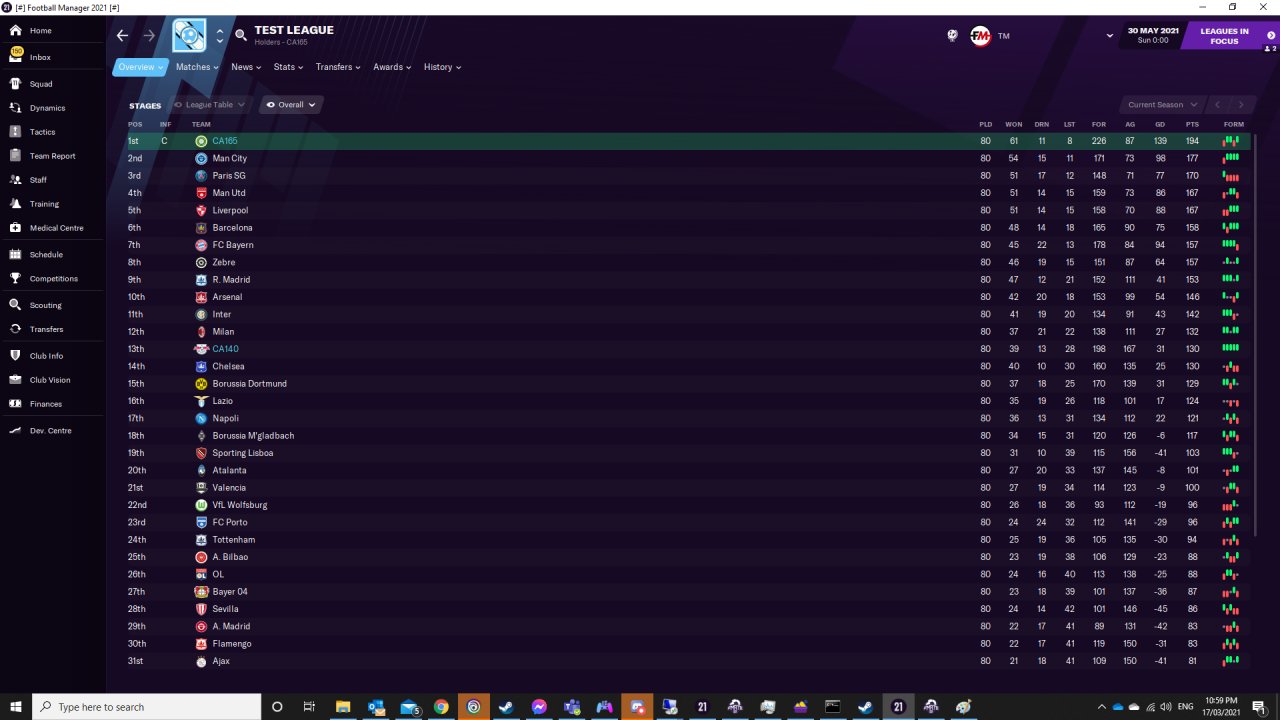This screenshot has width=1280, height=720.
Task: Sort table by PTS column header
Action: pos(1192,124)
